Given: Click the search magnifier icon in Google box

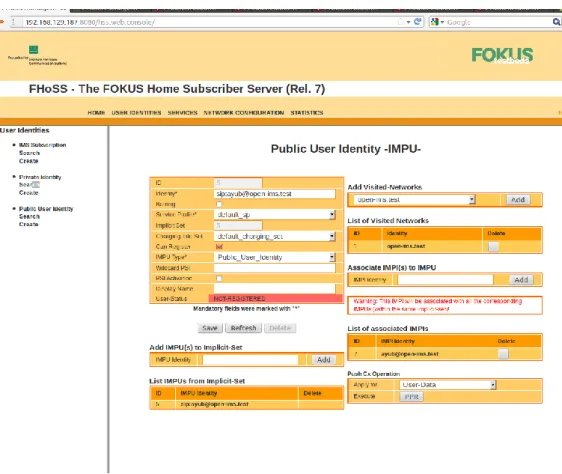Looking at the screenshot, I should tap(556, 22).
